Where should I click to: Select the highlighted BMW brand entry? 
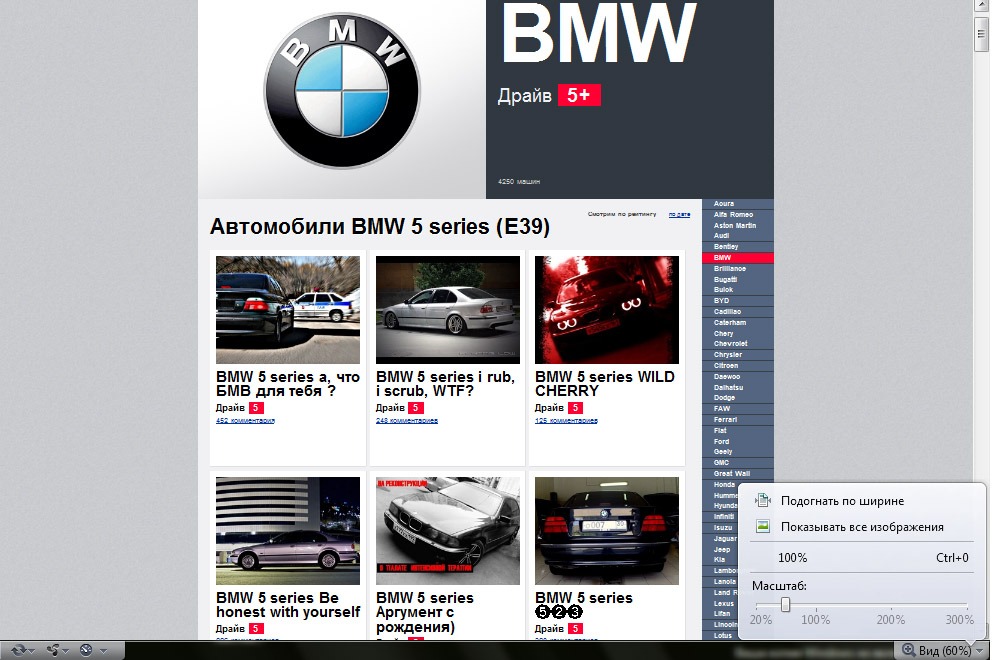[738, 258]
